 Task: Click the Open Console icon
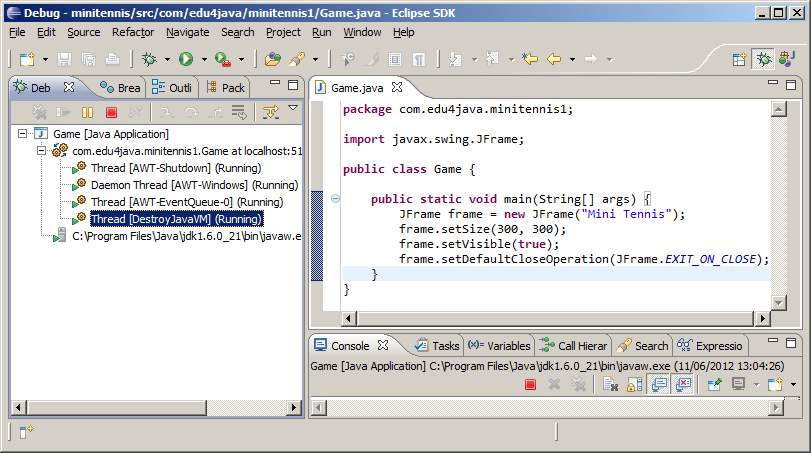[775, 384]
